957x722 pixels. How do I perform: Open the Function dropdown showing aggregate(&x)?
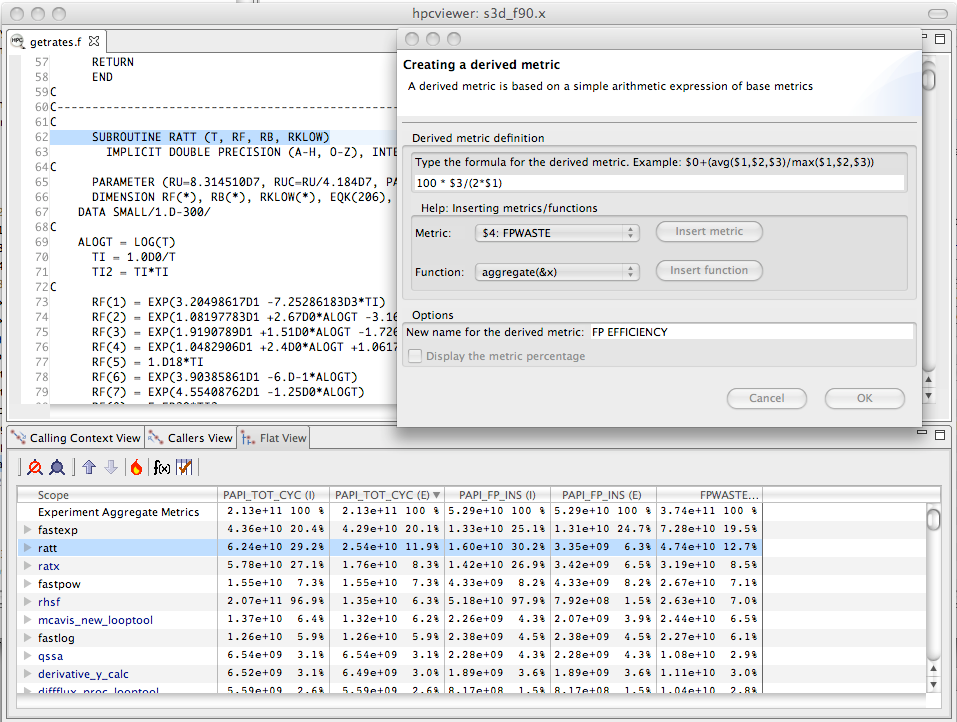pos(557,271)
